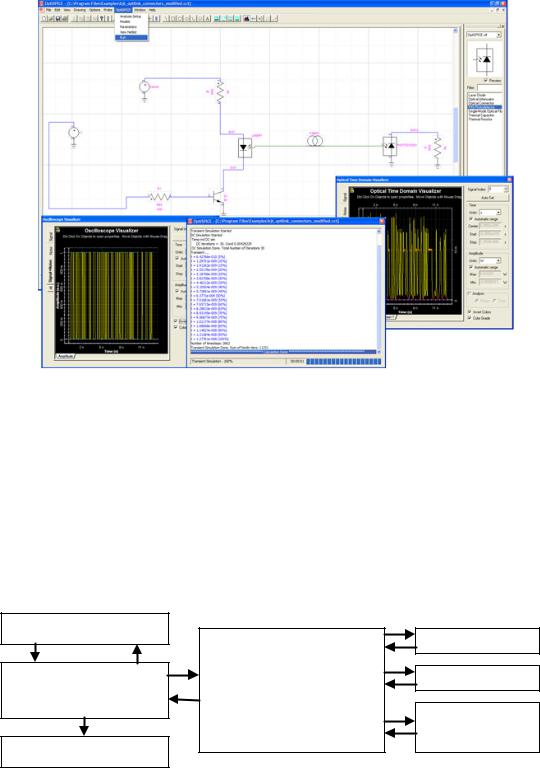Click the text label 'A' toolbar icon
Image resolution: width=540 pixels, height=768 pixels.
(x=208, y=19)
